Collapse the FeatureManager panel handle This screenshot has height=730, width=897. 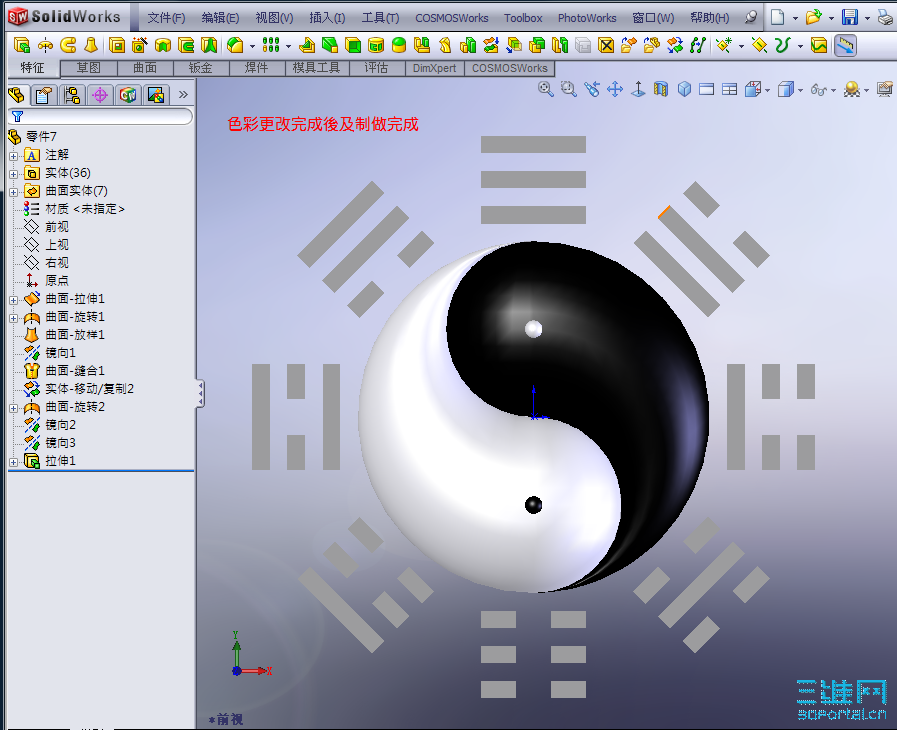(x=200, y=394)
